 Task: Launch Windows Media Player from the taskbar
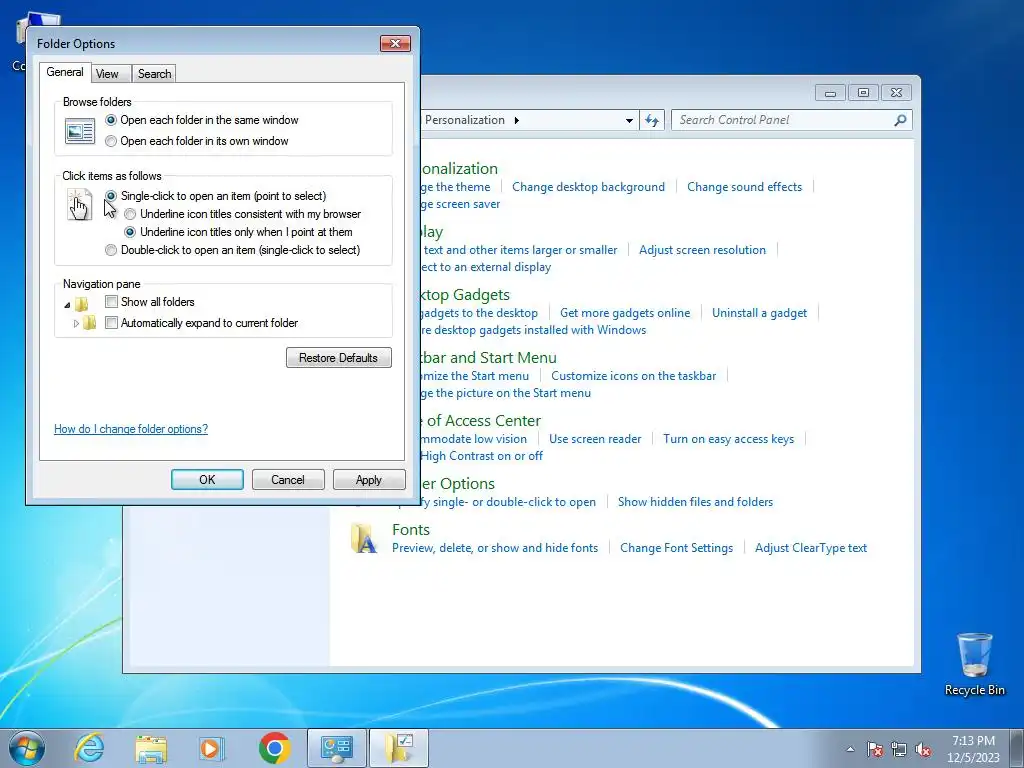(x=212, y=748)
